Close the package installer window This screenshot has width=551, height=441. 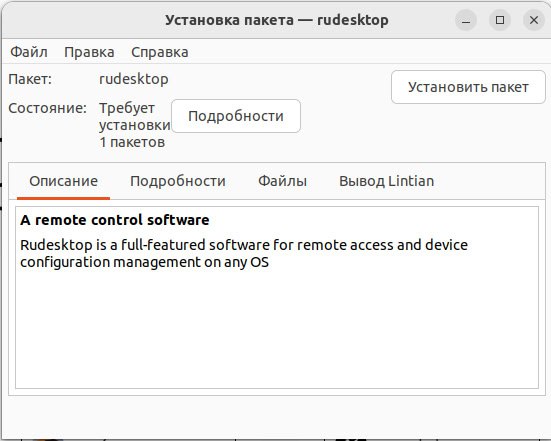(534, 20)
